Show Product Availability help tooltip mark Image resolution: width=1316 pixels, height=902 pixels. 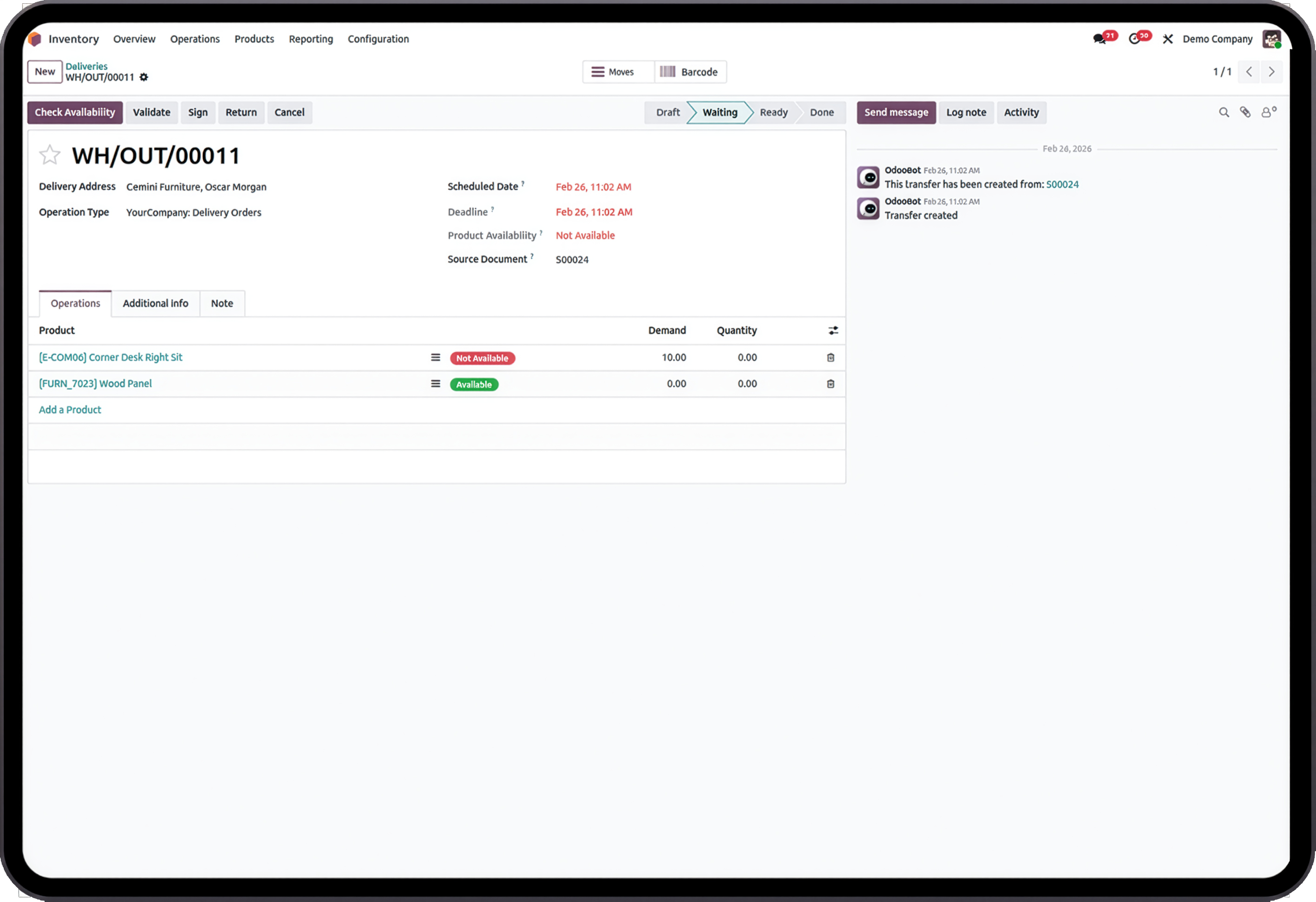tap(541, 232)
